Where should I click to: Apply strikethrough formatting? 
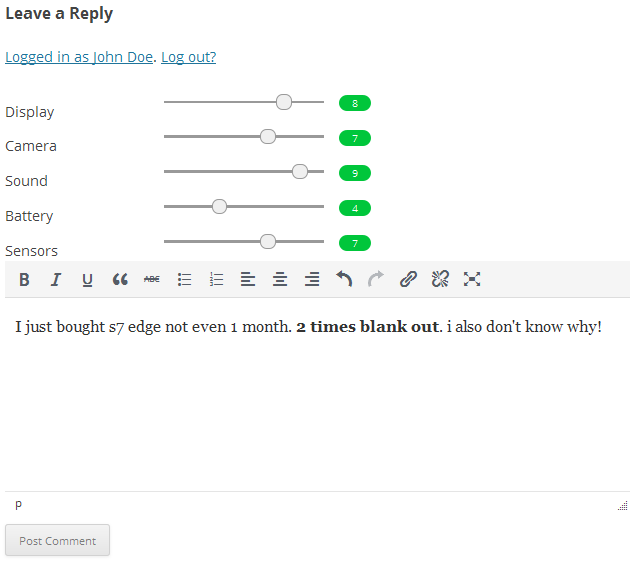(x=152, y=280)
